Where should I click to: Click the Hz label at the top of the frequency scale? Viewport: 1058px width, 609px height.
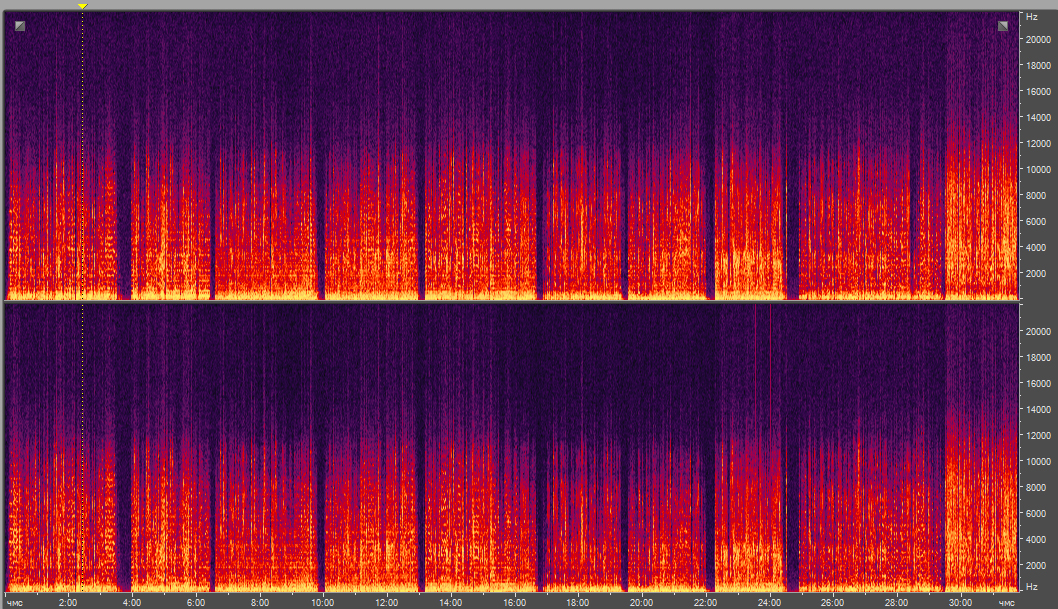(x=1029, y=17)
